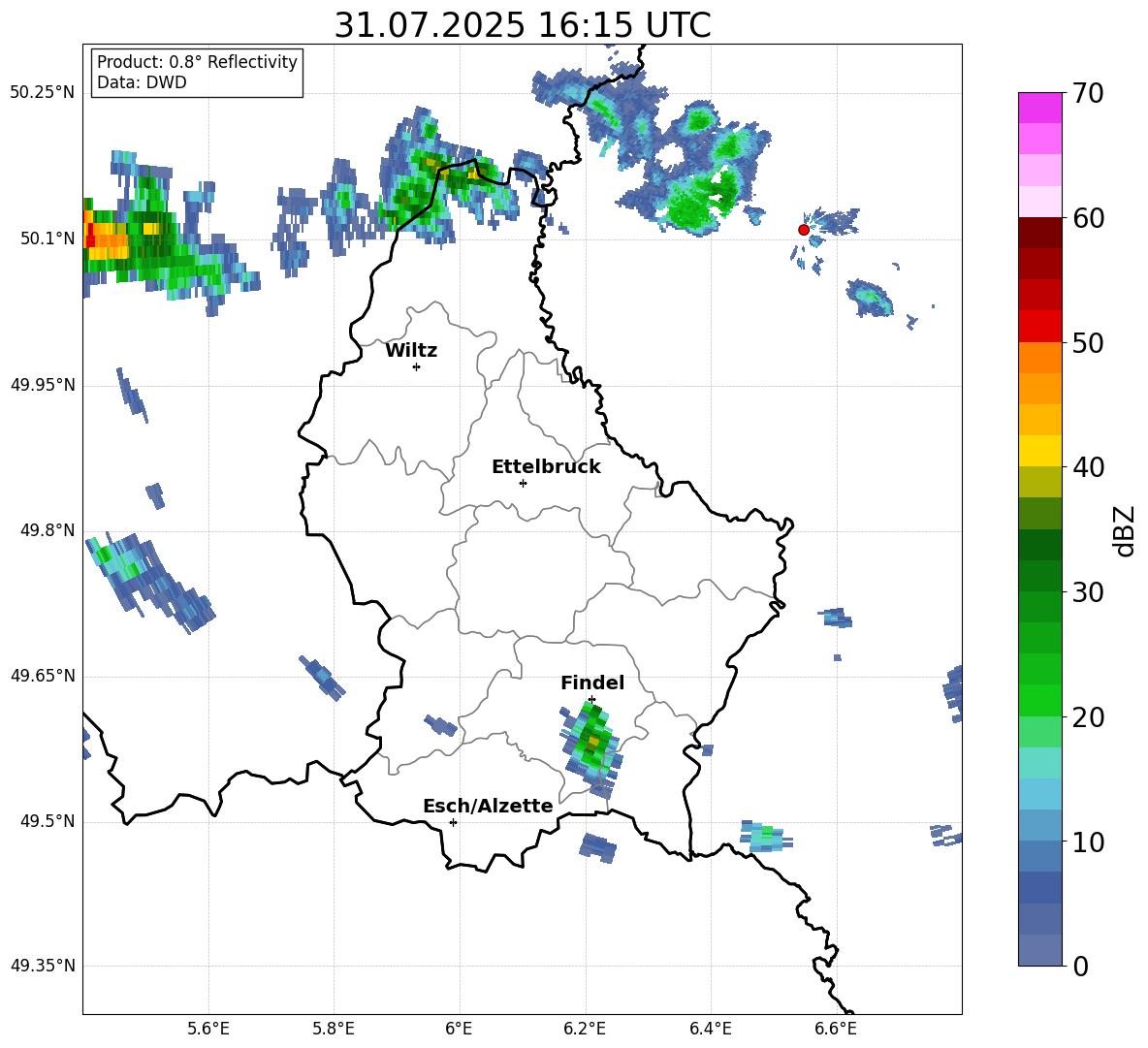Click the 50.25°N latitude label

coord(43,93)
